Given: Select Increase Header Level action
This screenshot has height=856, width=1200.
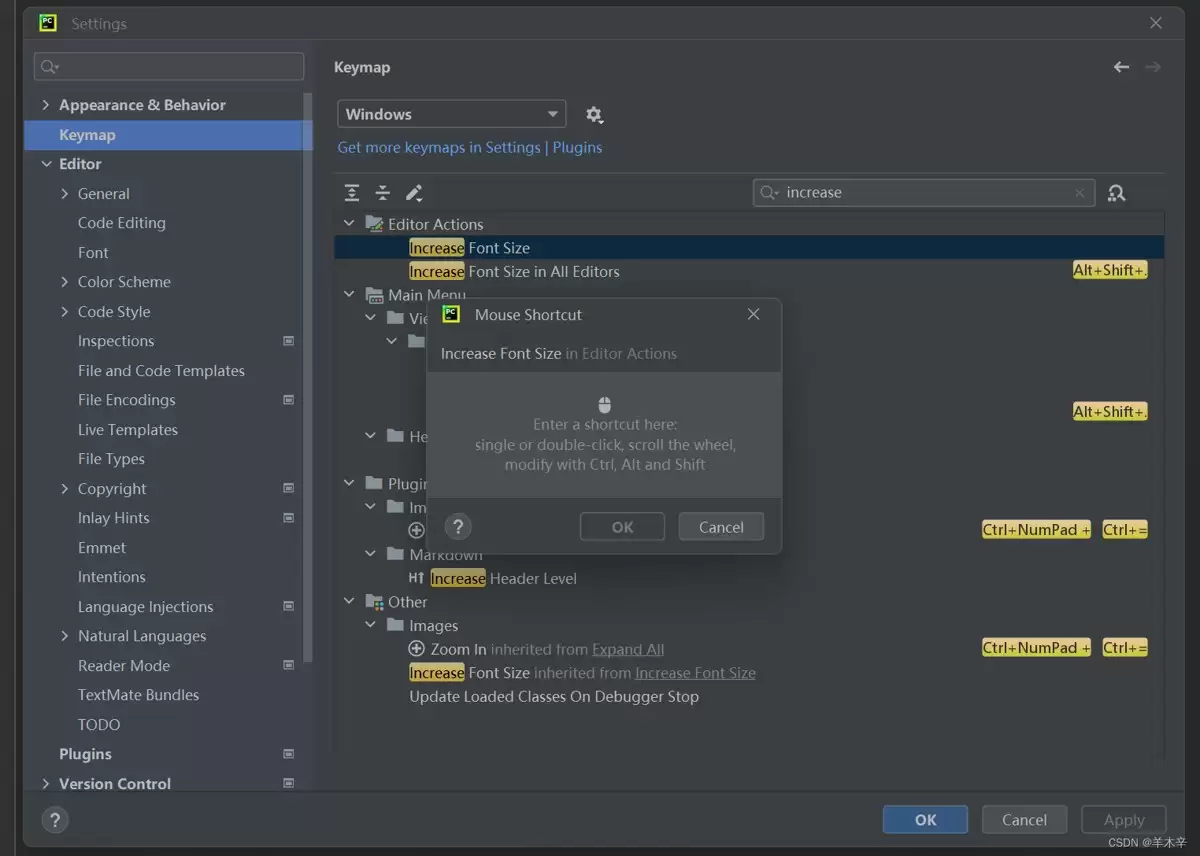Looking at the screenshot, I should 492,578.
